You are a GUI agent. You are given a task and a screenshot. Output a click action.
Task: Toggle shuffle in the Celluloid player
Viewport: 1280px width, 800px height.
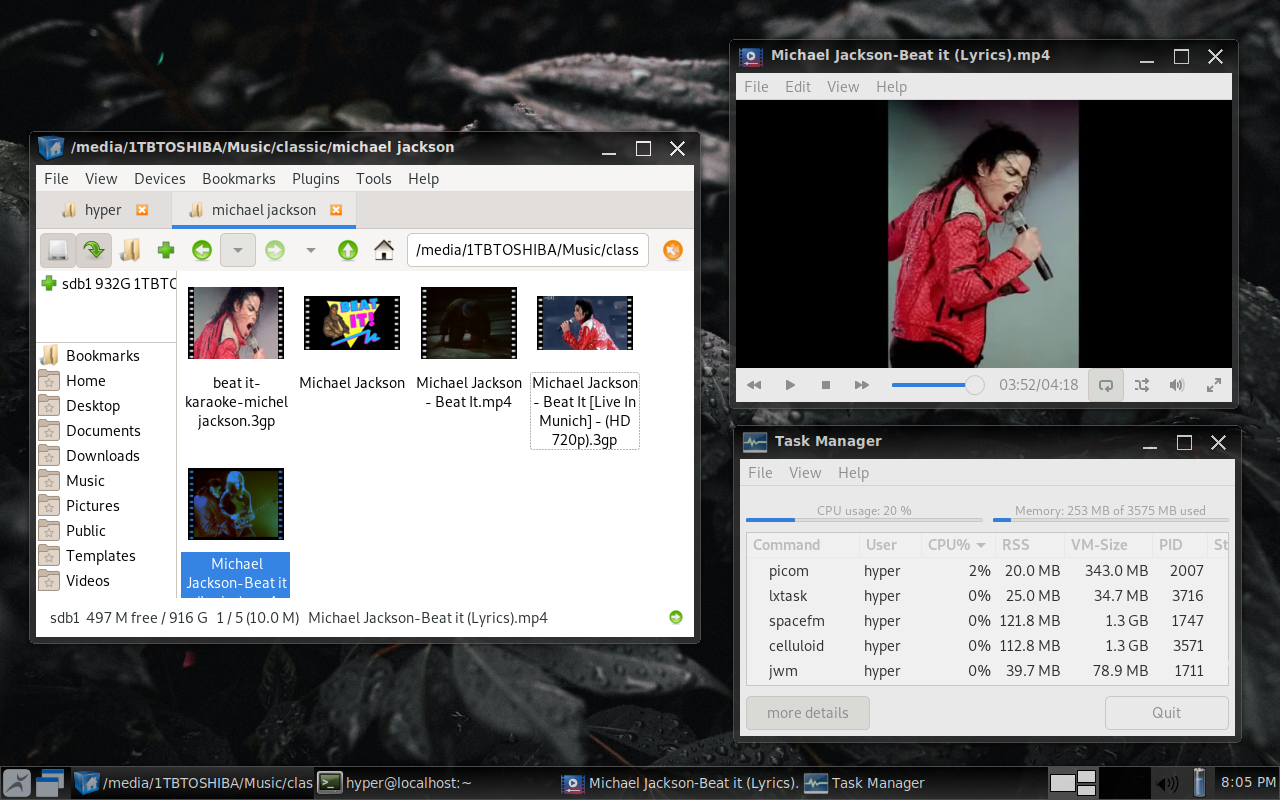click(x=1142, y=385)
